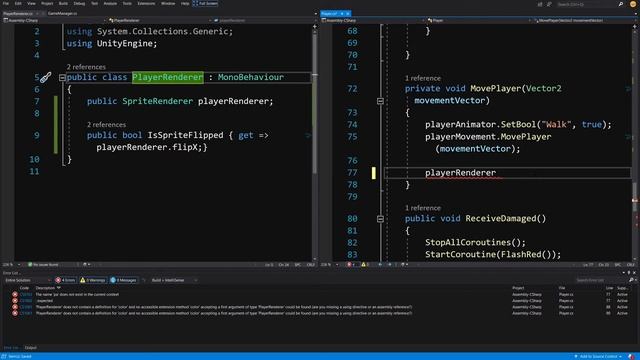Click MonoBehaviour in the class declaration

251,77
